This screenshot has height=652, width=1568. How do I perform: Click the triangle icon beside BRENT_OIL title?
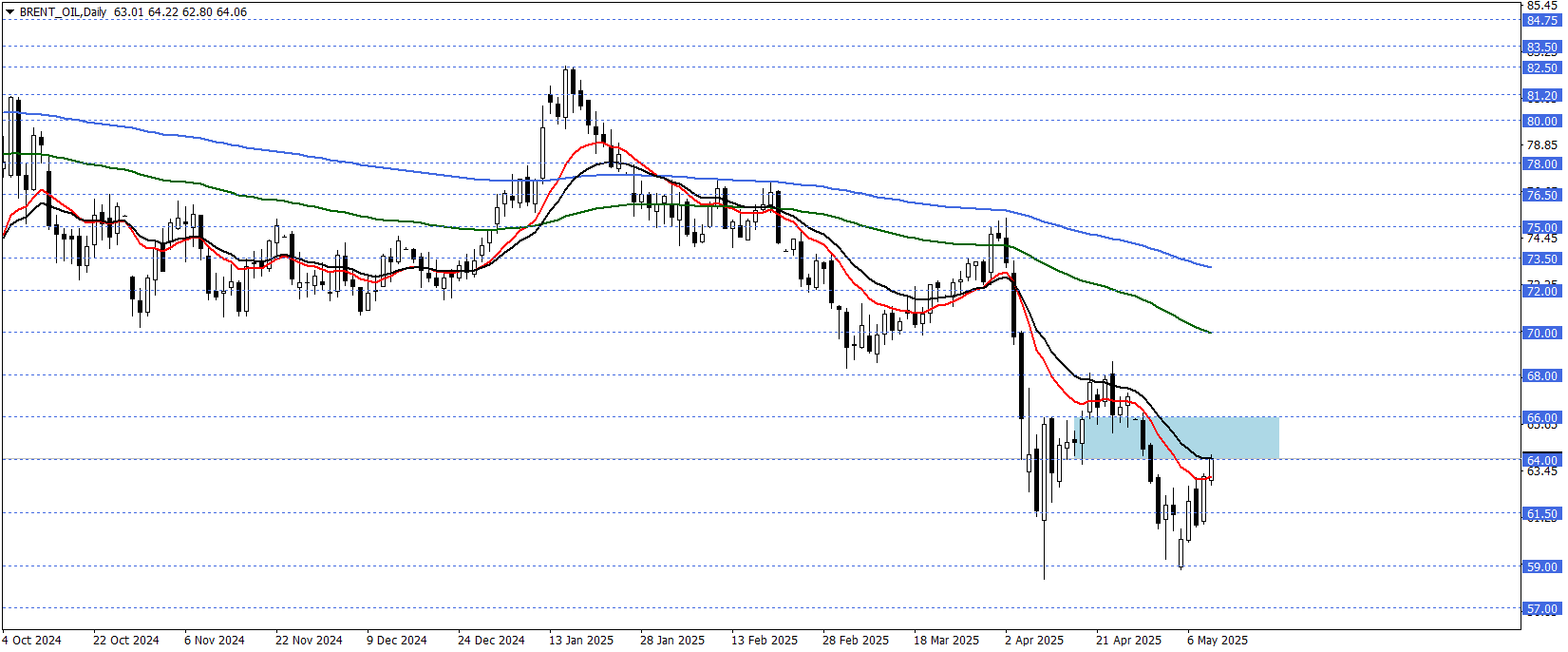click(x=9, y=12)
